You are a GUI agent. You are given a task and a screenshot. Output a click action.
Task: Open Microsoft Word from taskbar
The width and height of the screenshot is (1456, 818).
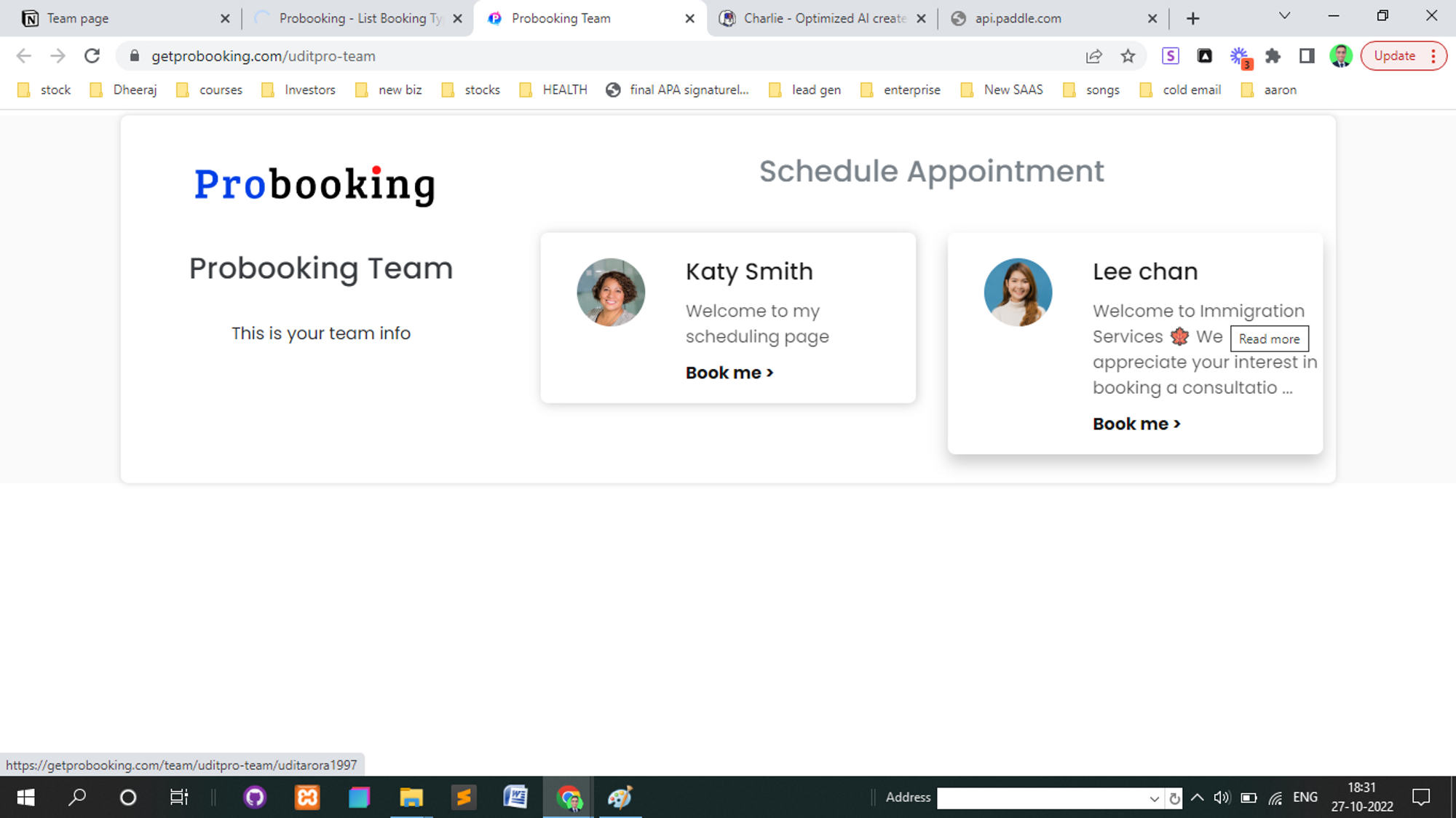click(x=515, y=798)
